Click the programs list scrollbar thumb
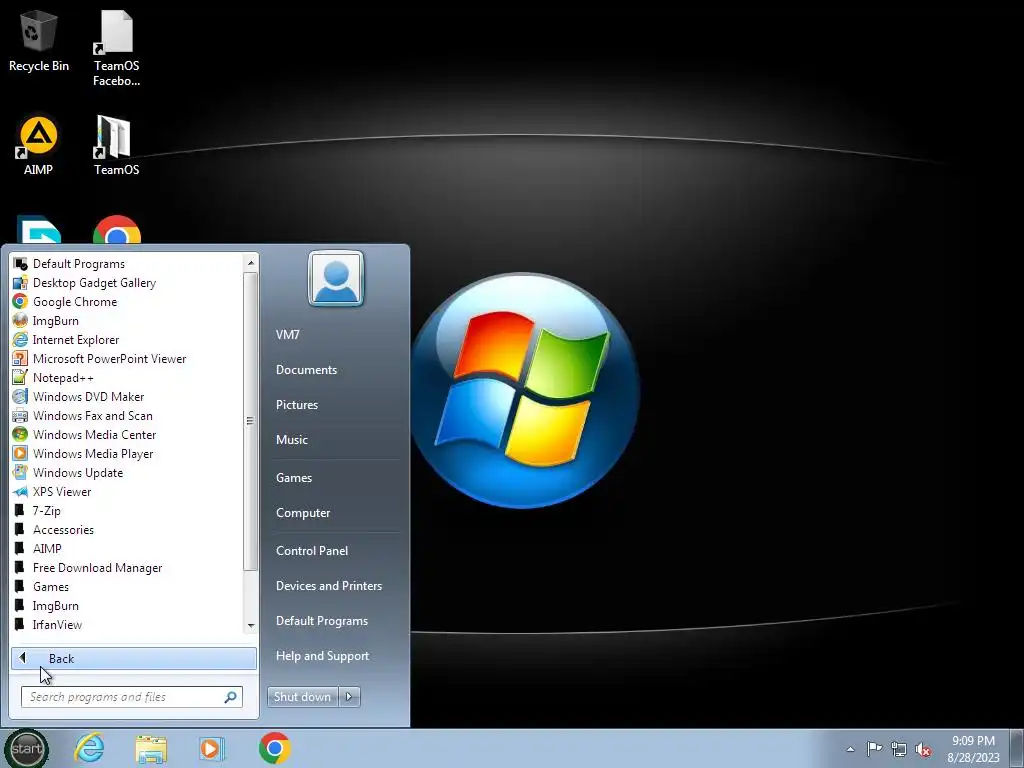 click(x=251, y=421)
